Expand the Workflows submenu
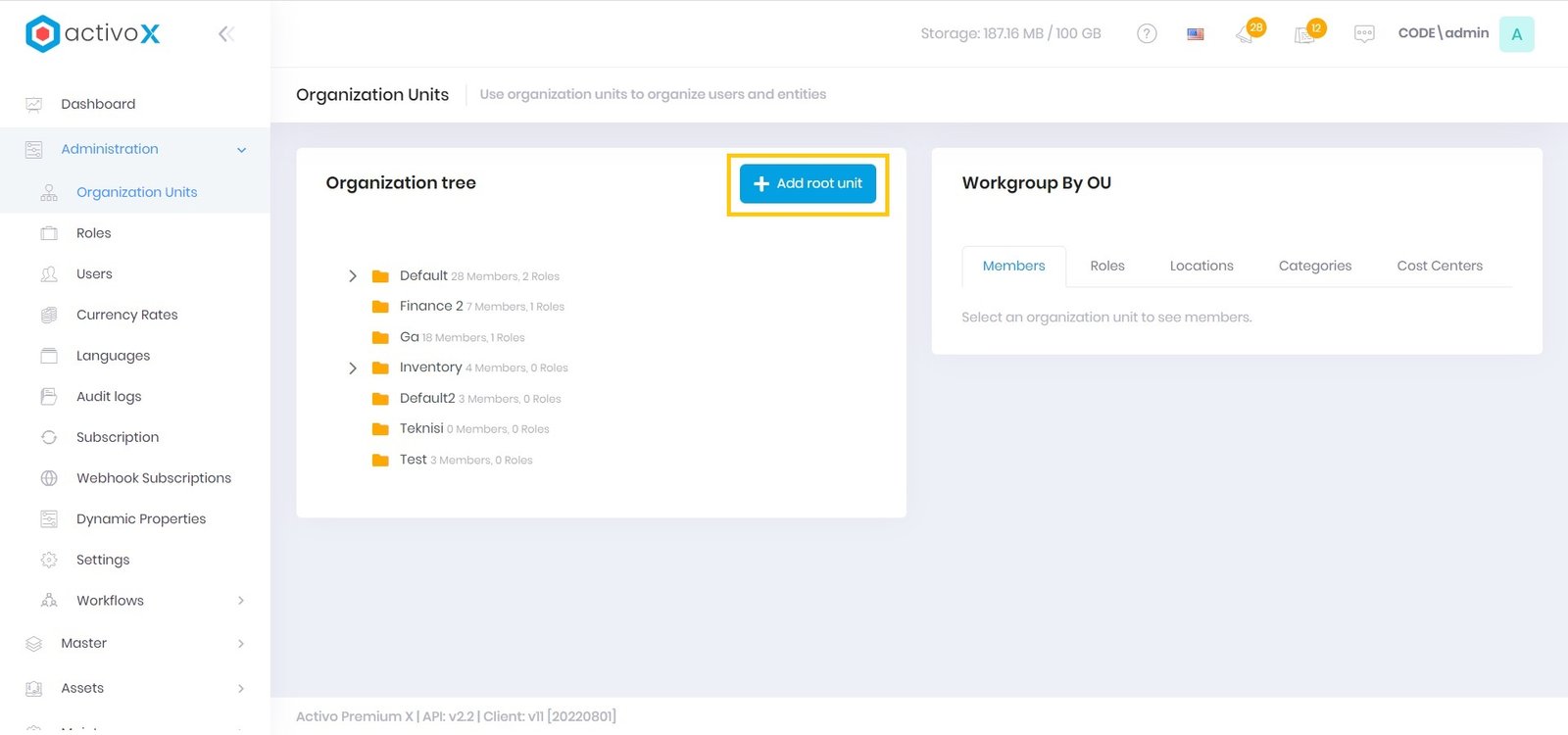The height and width of the screenshot is (735, 1568). tap(241, 601)
